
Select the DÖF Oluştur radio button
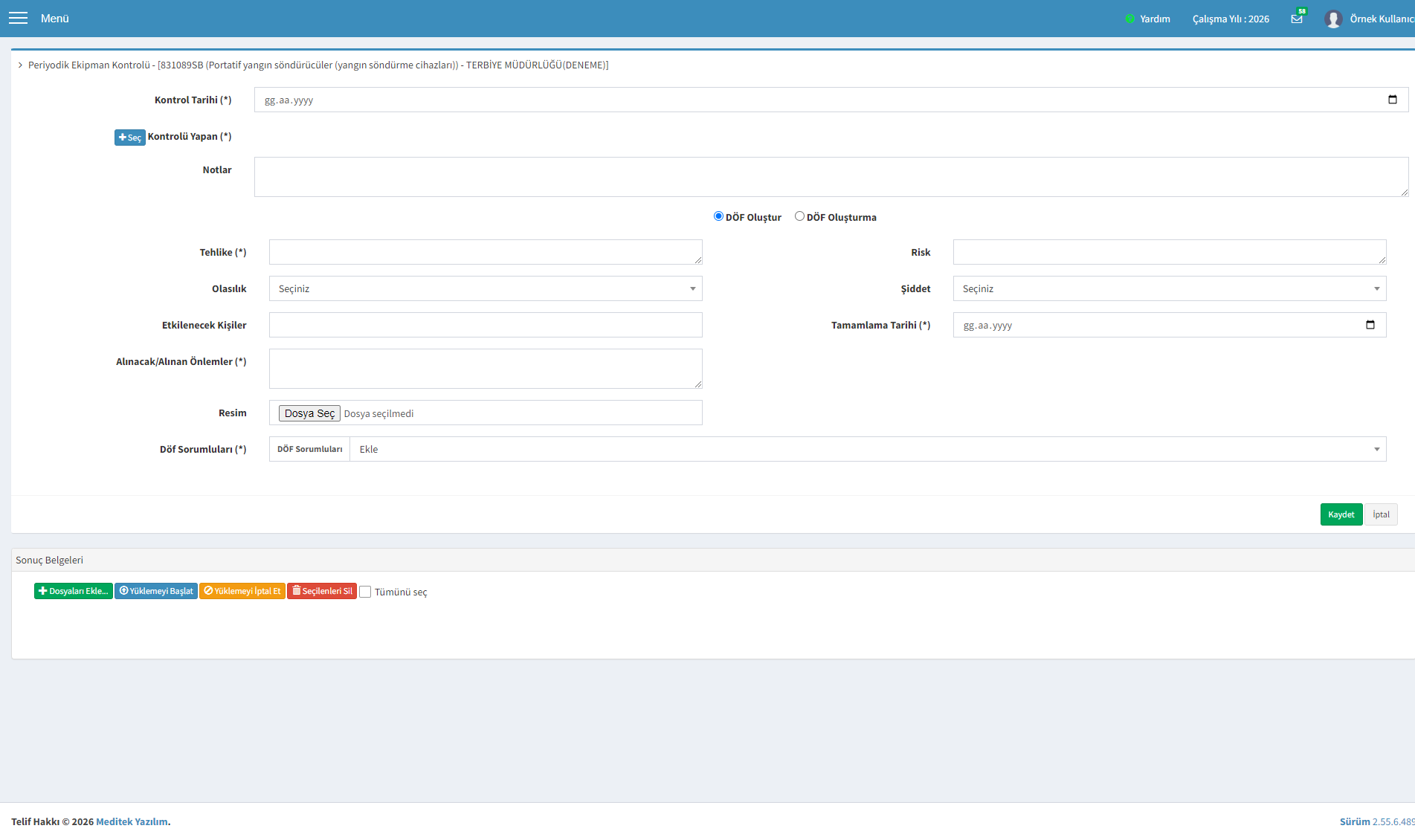(x=718, y=216)
